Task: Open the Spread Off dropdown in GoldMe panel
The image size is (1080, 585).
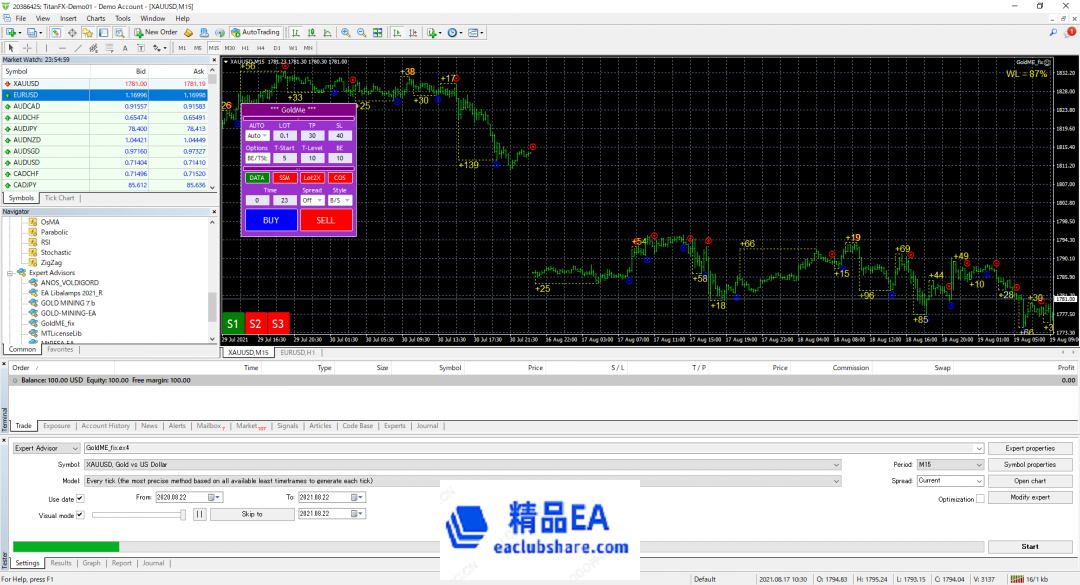Action: point(312,201)
